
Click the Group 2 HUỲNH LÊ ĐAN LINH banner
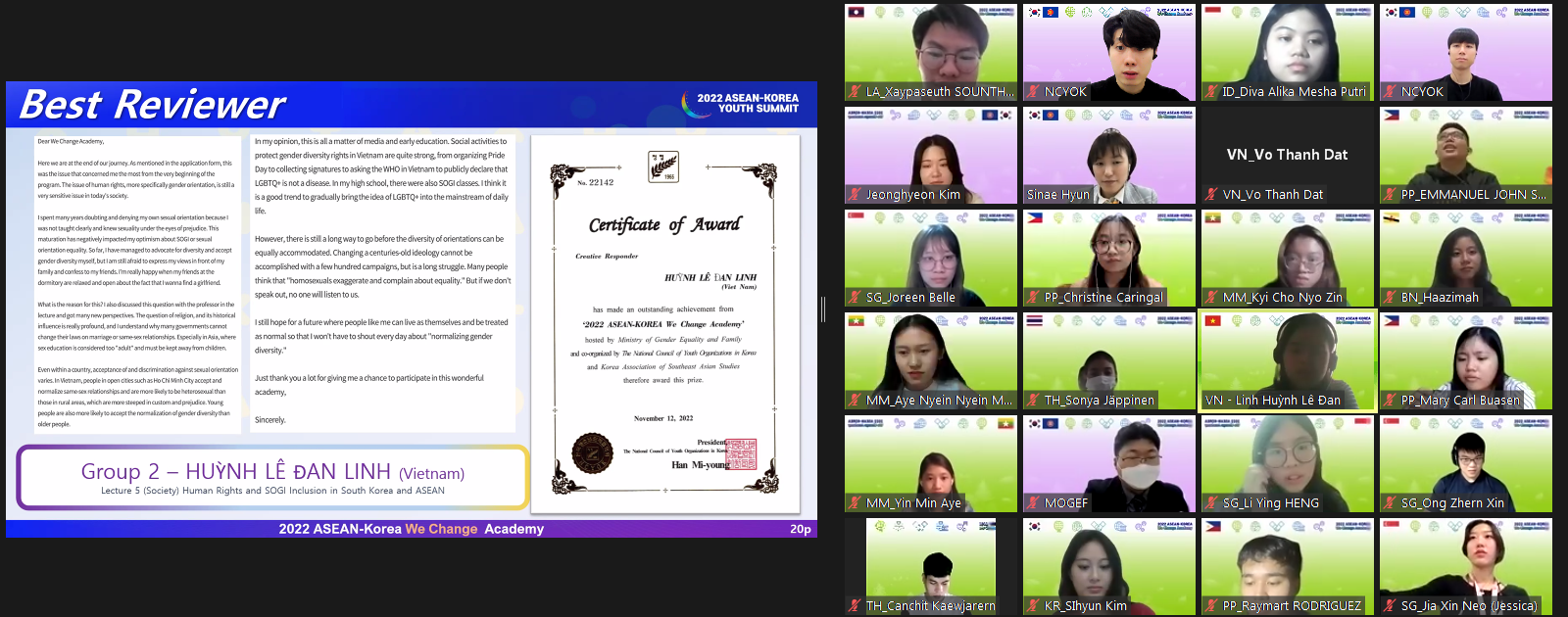click(x=272, y=477)
